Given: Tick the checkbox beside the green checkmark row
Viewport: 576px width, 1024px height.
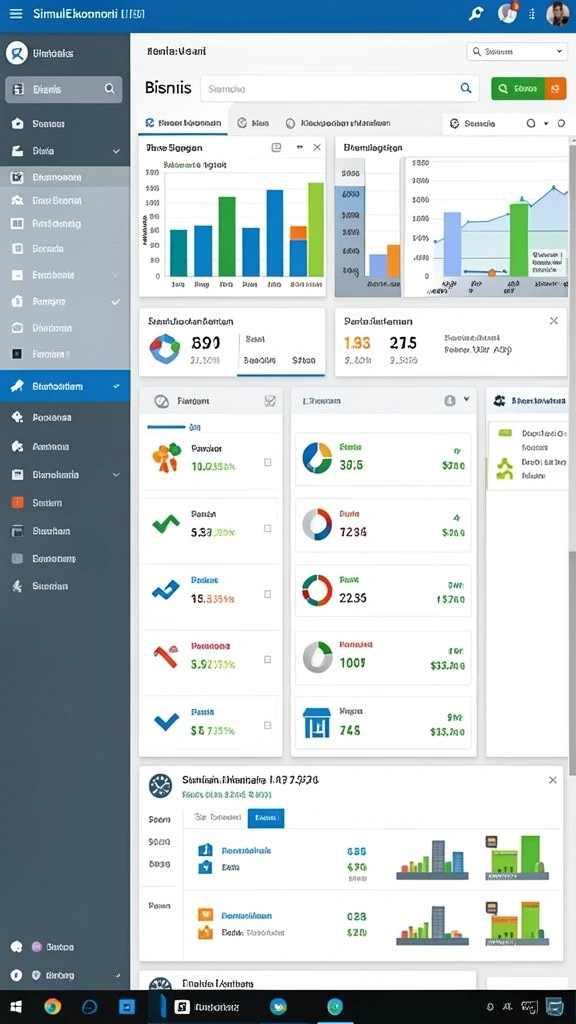Looking at the screenshot, I should pyautogui.click(x=267, y=528).
